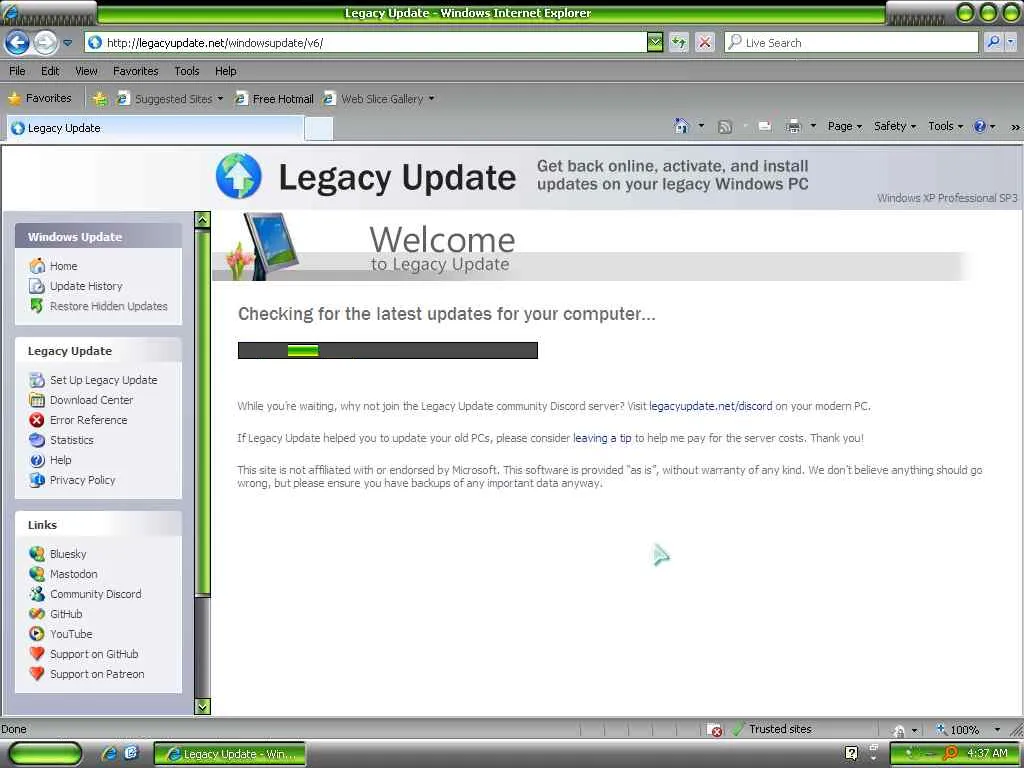Click sidebar scrollbar down arrow
Image resolution: width=1024 pixels, height=768 pixels.
coord(202,707)
